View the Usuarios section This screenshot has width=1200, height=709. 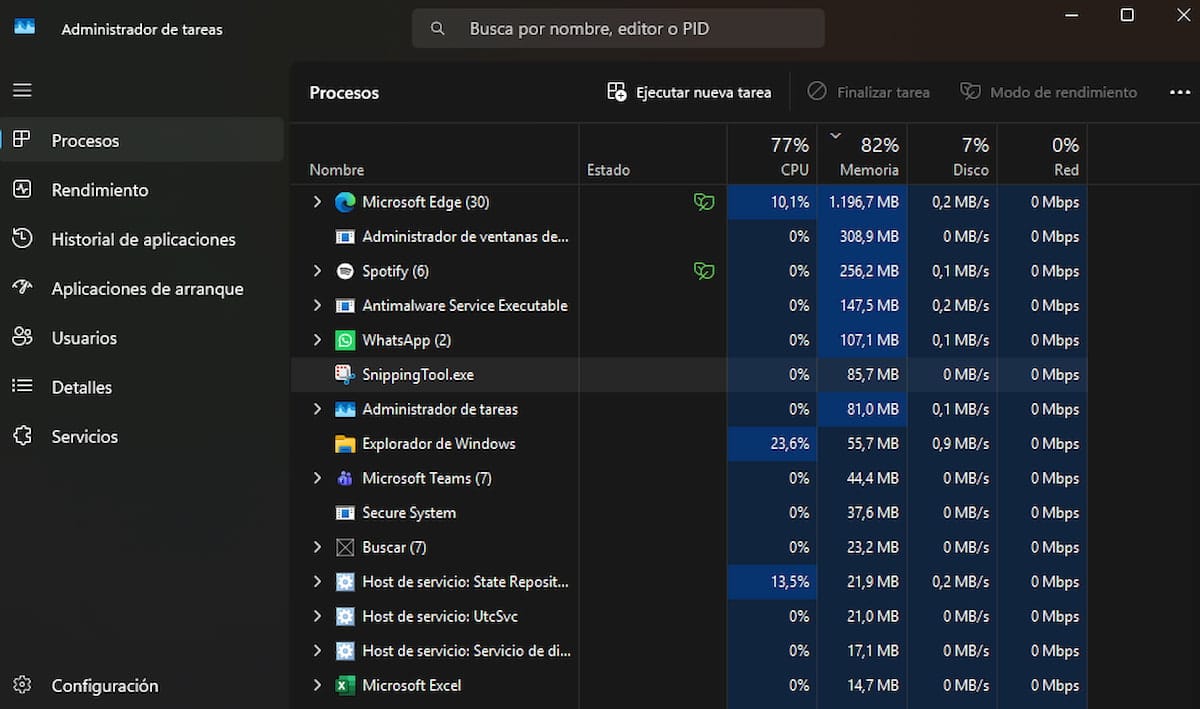coord(85,337)
